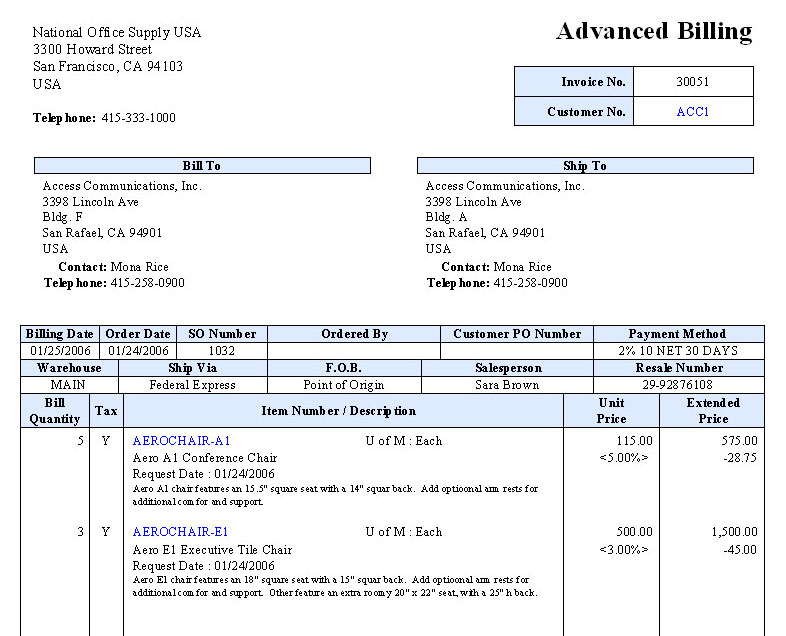Viewport: 786px width, 636px height.
Task: Select salesperson Sara Brown cell
Action: [507, 385]
